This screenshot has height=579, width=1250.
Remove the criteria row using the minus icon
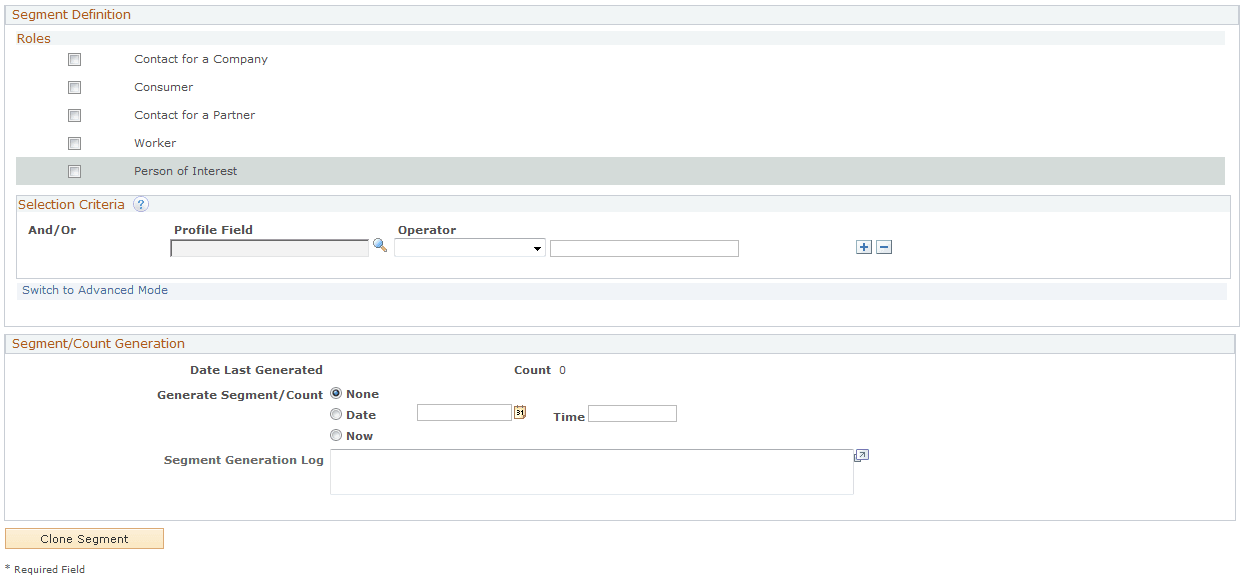[x=883, y=246]
